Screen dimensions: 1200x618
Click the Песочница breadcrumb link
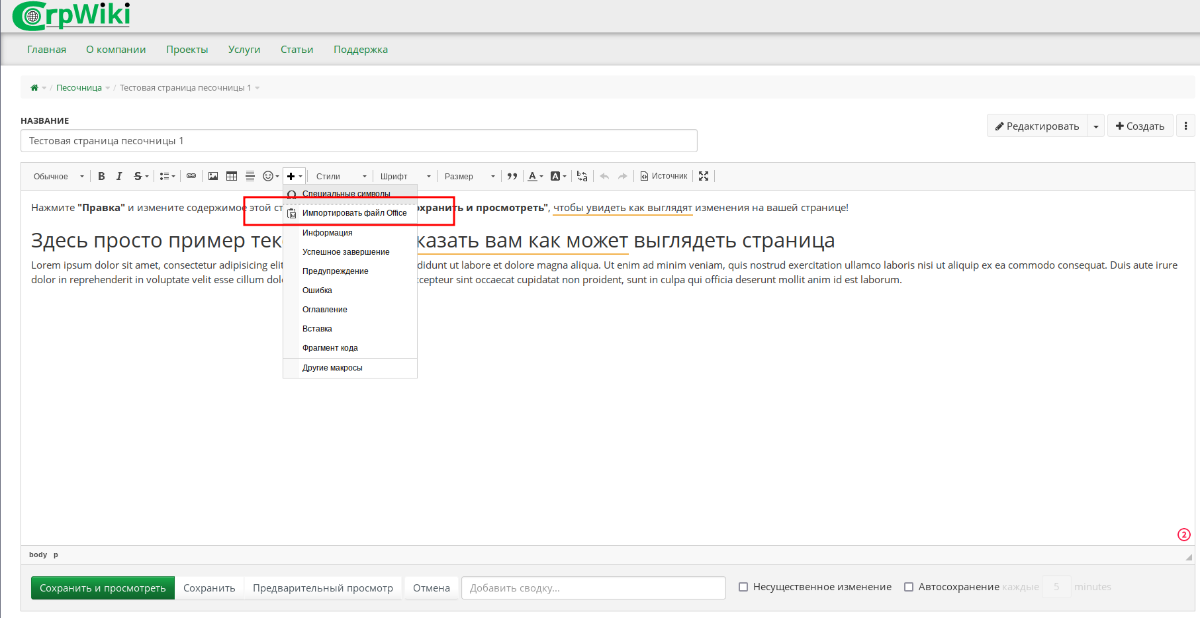[79, 88]
